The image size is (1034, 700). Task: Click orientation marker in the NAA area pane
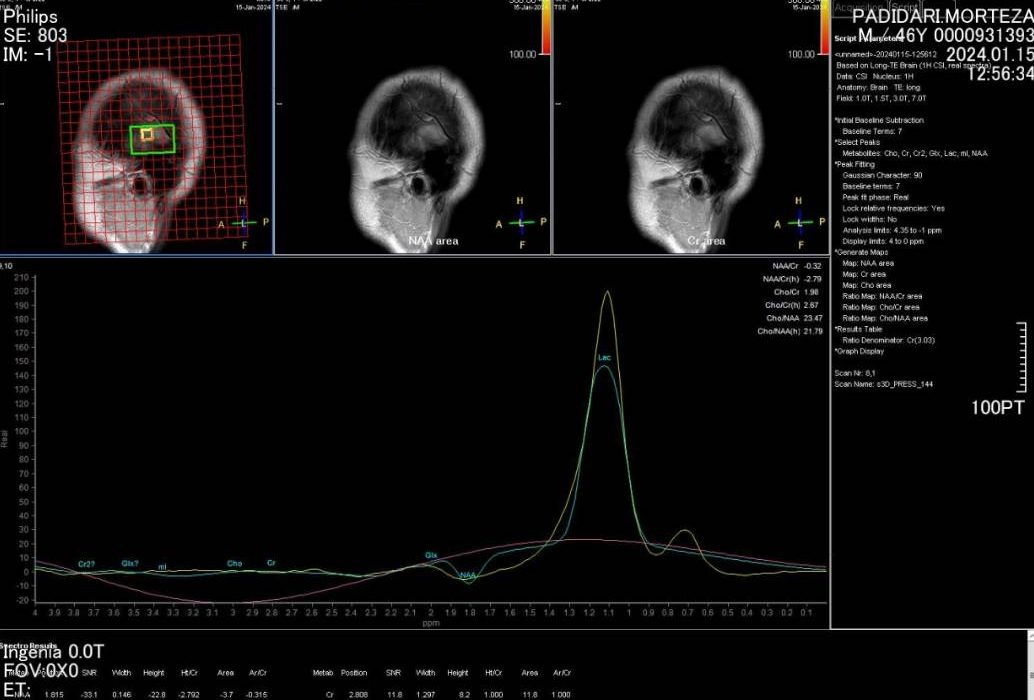pos(519,222)
